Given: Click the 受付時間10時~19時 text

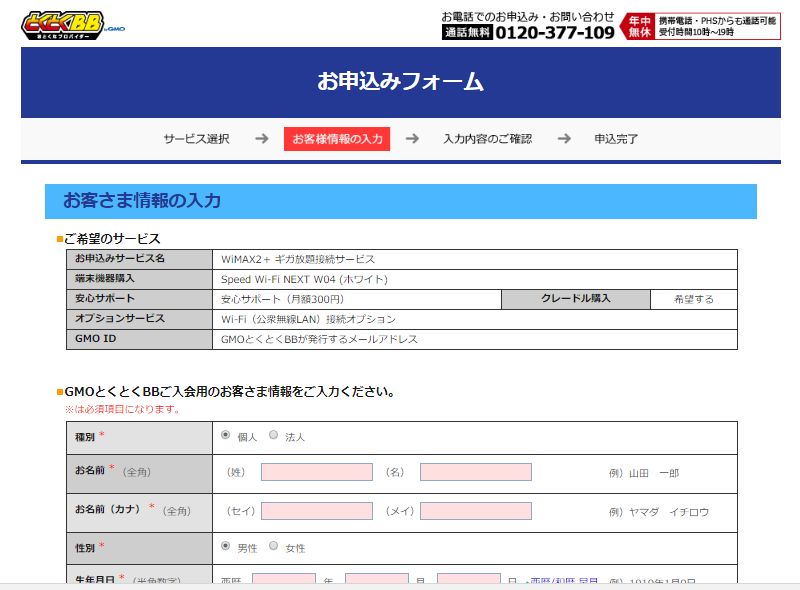Looking at the screenshot, I should point(696,32).
